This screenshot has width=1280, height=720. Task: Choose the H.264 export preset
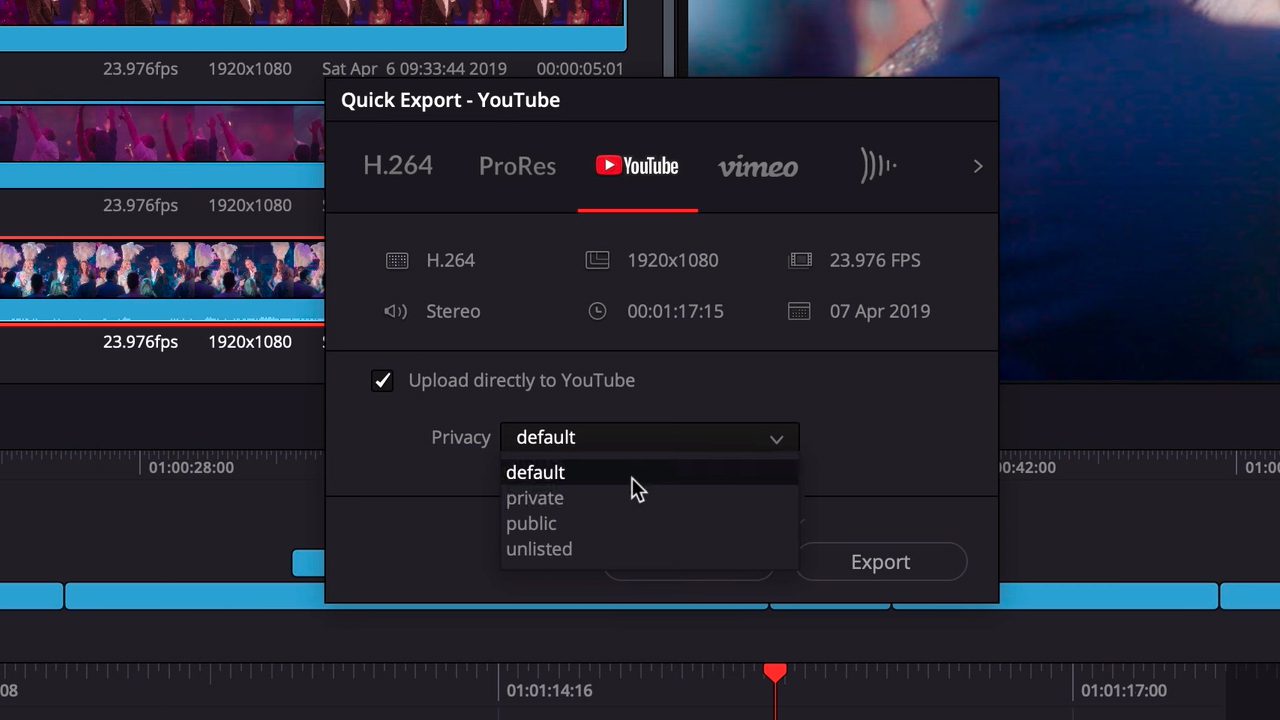[x=398, y=166]
